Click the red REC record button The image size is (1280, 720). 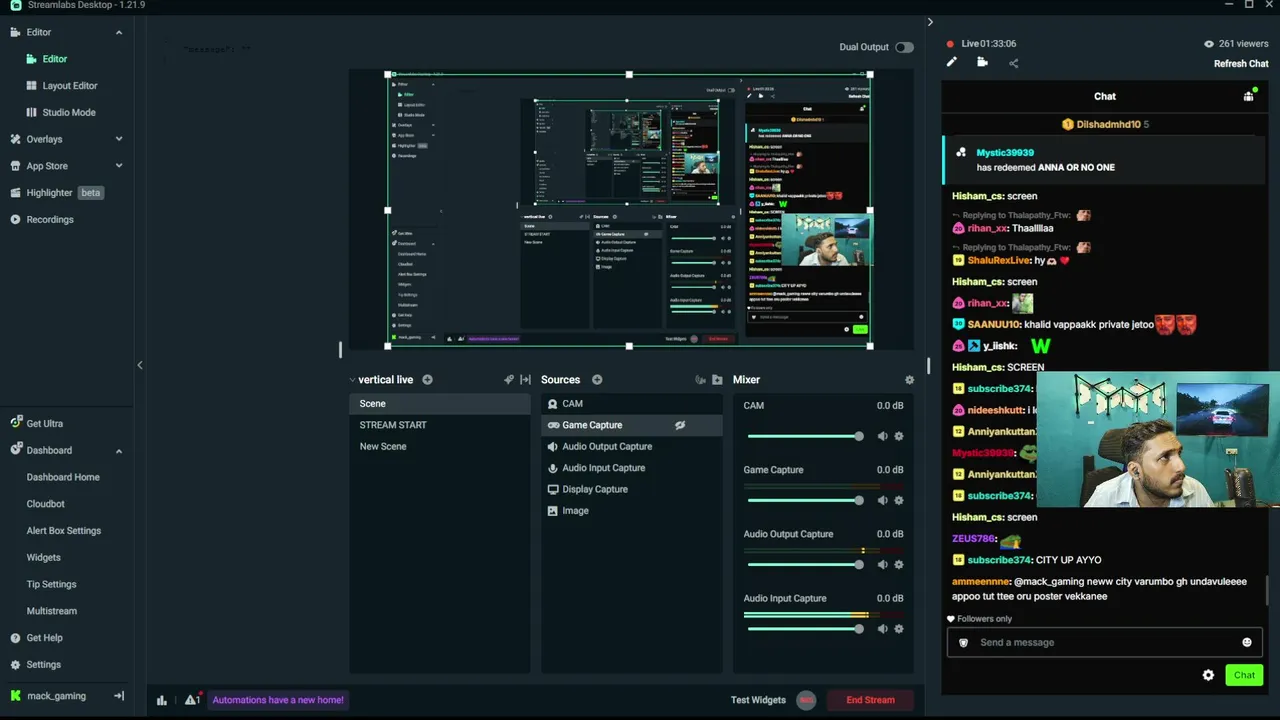[806, 700]
